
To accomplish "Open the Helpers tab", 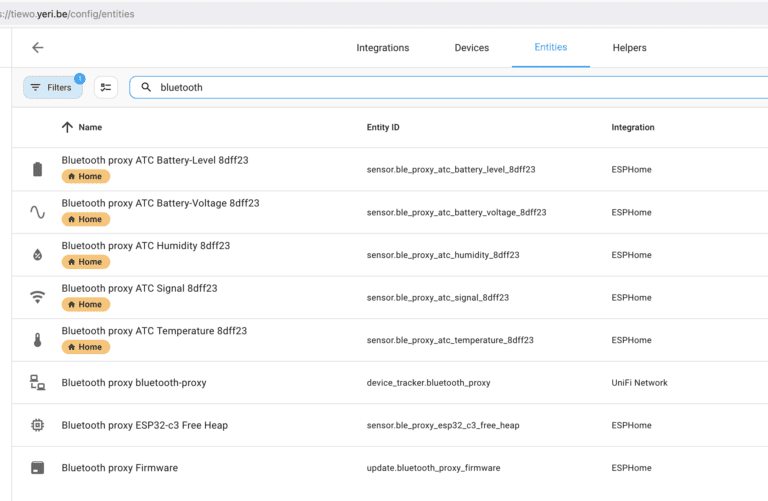I will coord(629,48).
